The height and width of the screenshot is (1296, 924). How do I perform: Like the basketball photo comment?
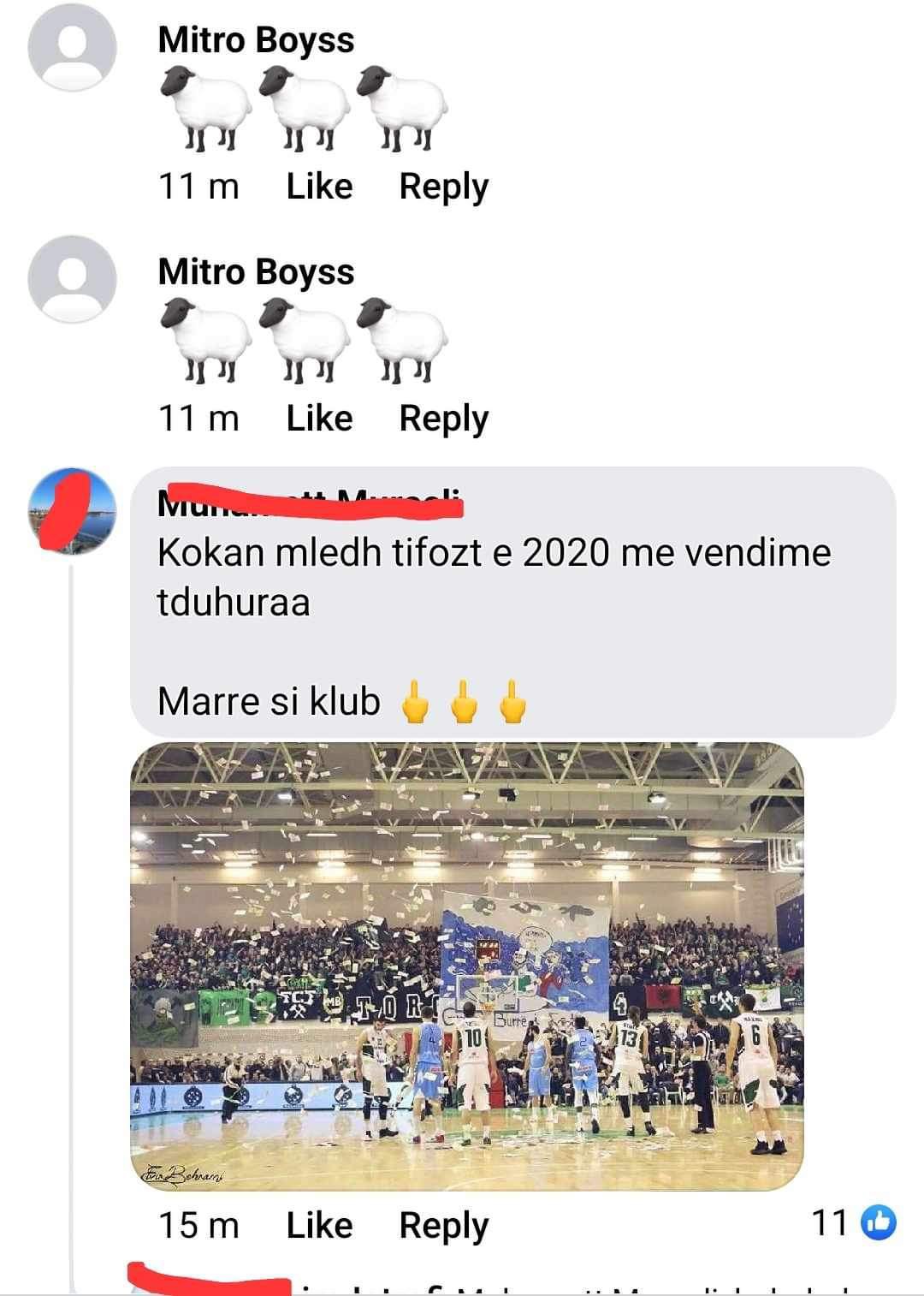click(319, 1225)
